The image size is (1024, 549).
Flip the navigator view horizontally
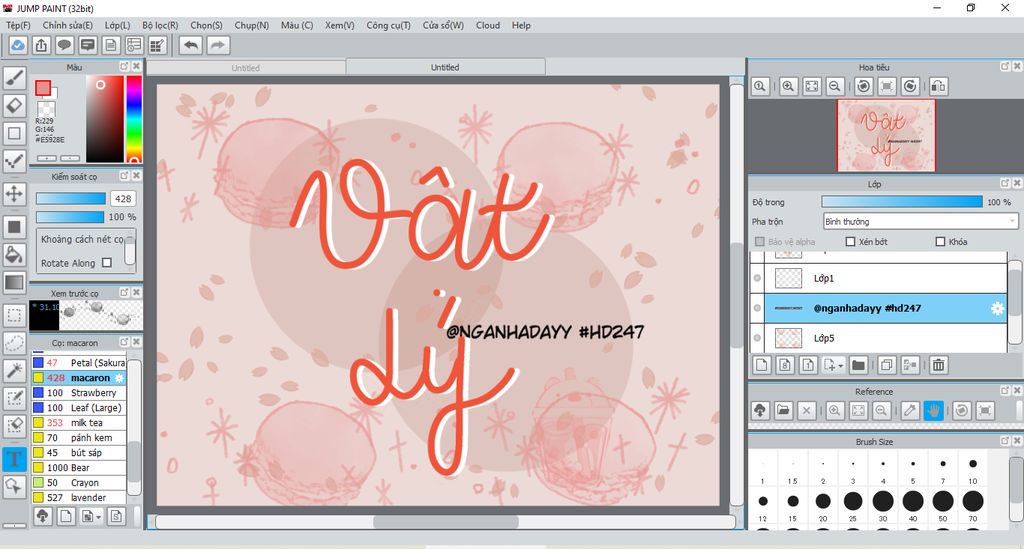pyautogui.click(x=938, y=86)
